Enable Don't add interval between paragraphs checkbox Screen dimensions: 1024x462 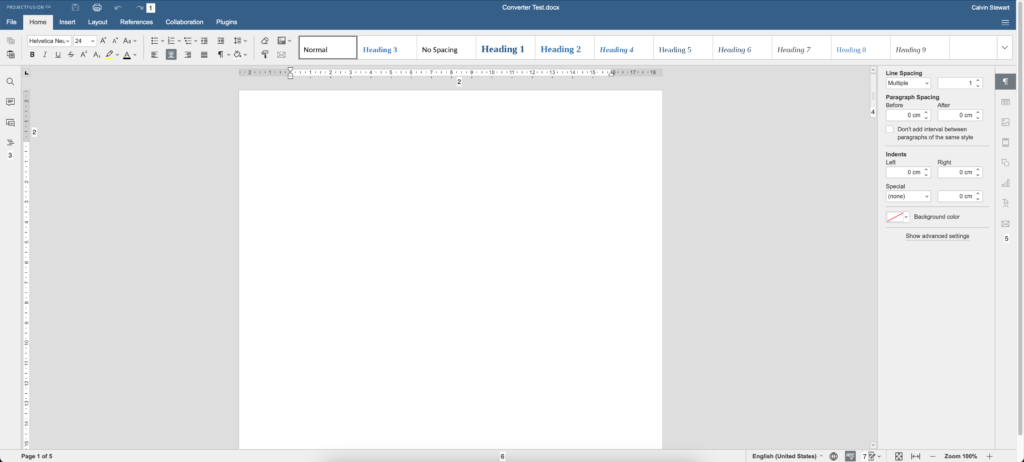tap(890, 129)
